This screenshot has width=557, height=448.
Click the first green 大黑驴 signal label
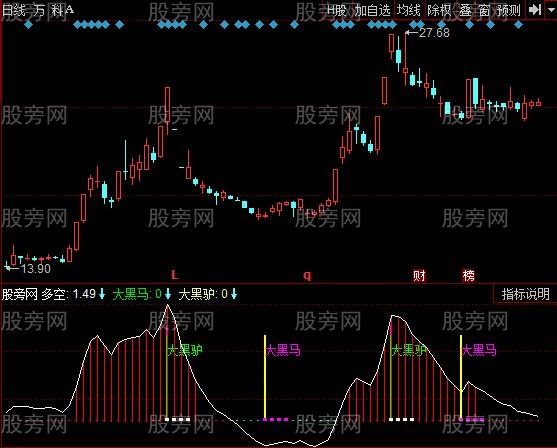coord(185,350)
